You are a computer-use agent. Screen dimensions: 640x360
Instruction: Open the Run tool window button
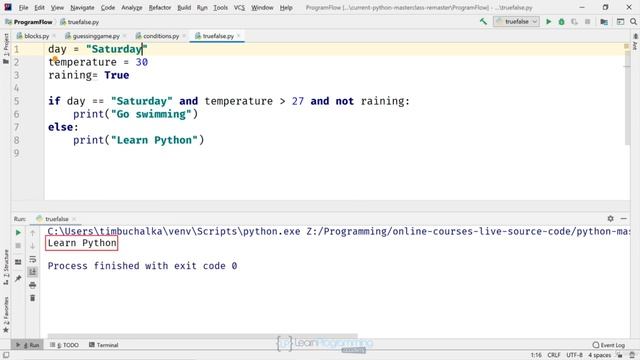click(27, 345)
